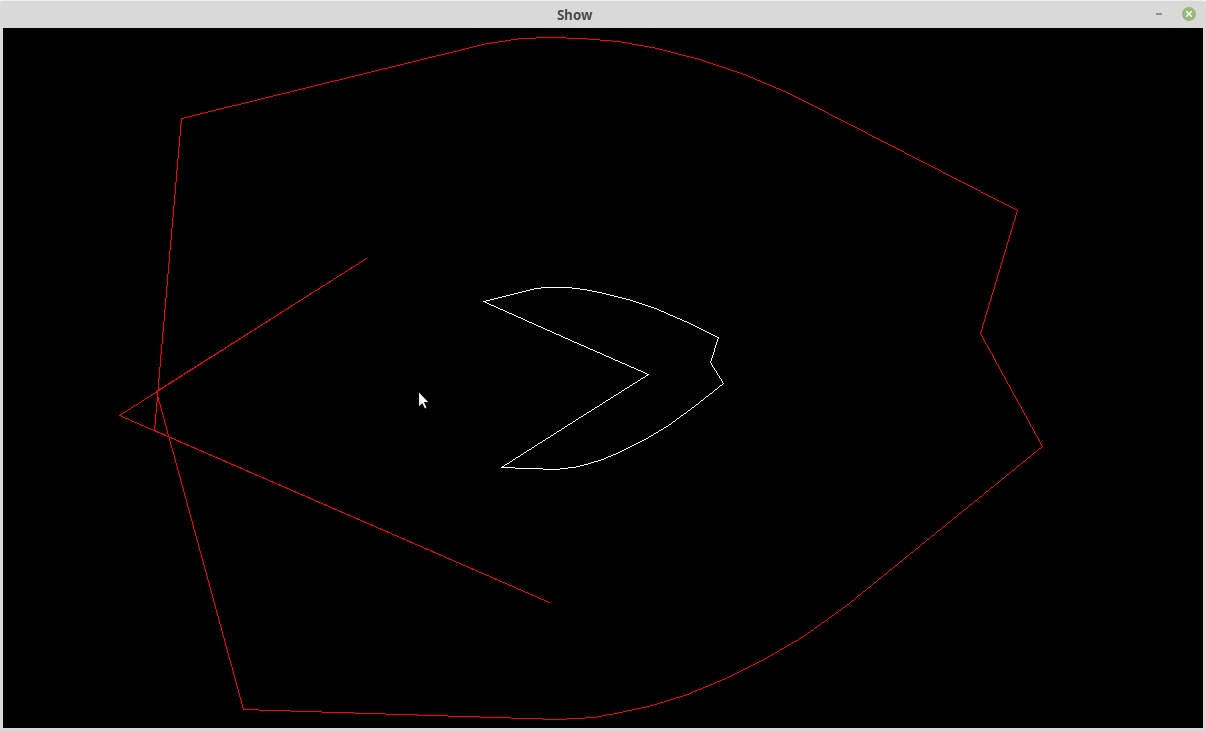The height and width of the screenshot is (731, 1206).
Task: Click the "Show" window title text
Action: pos(575,15)
